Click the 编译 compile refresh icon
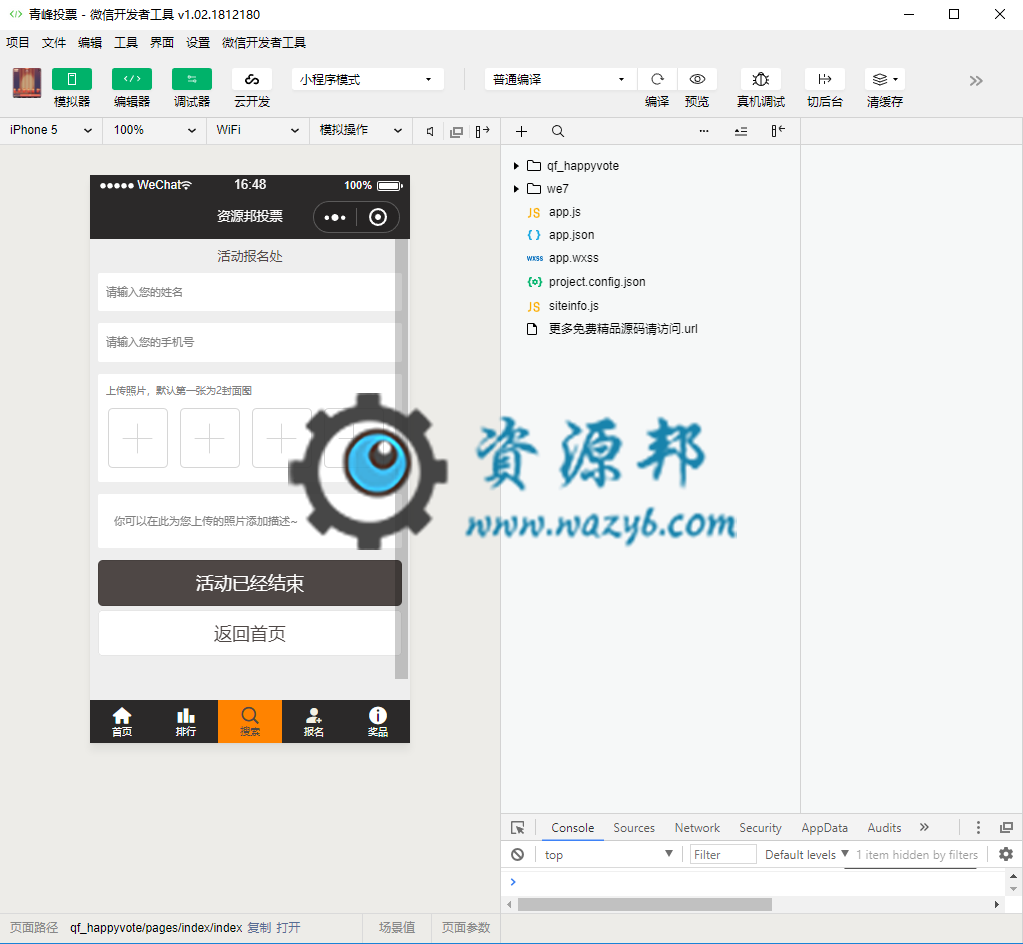This screenshot has height=944, width=1023. point(657,79)
